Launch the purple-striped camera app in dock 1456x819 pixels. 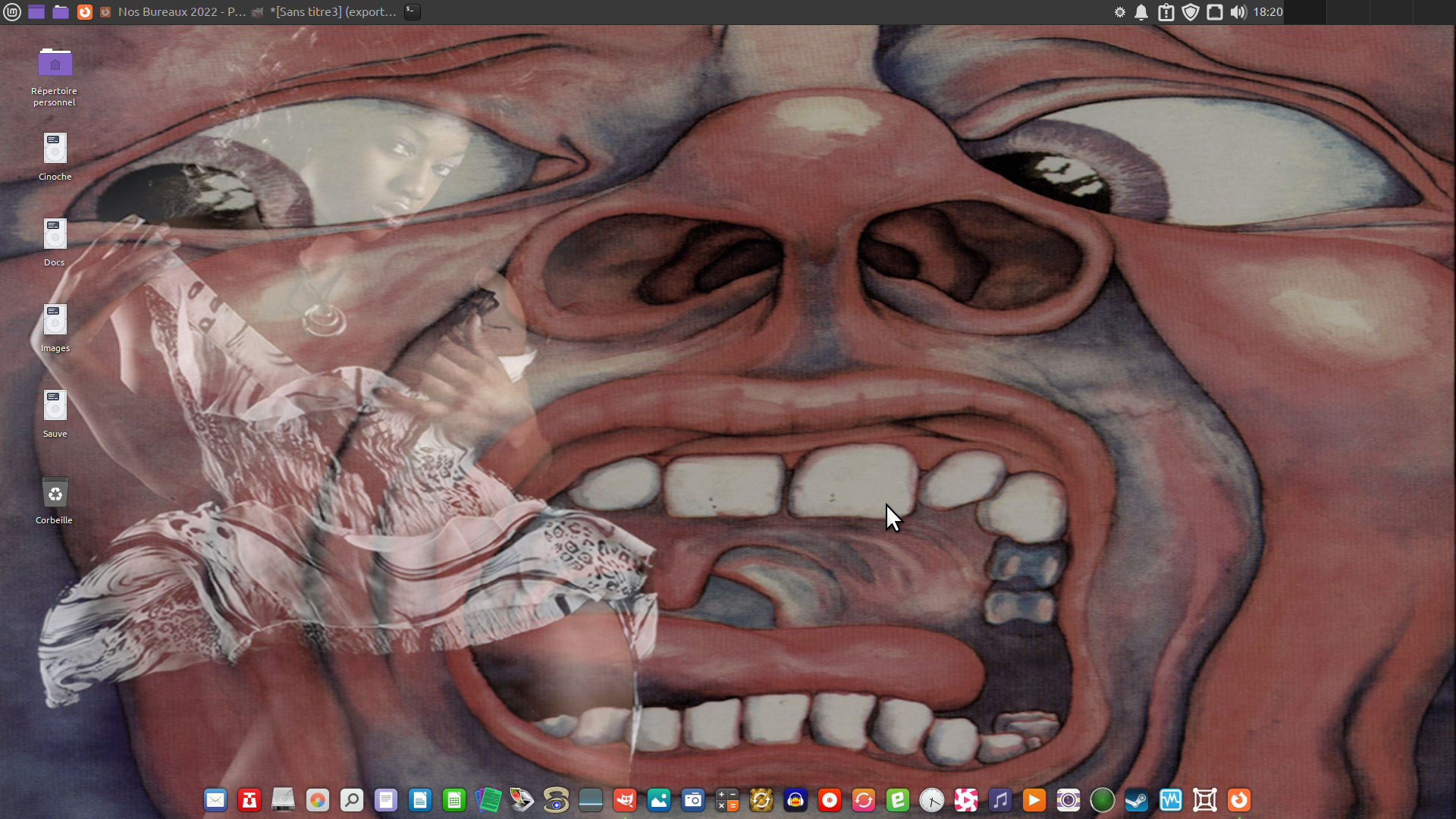click(x=1068, y=800)
